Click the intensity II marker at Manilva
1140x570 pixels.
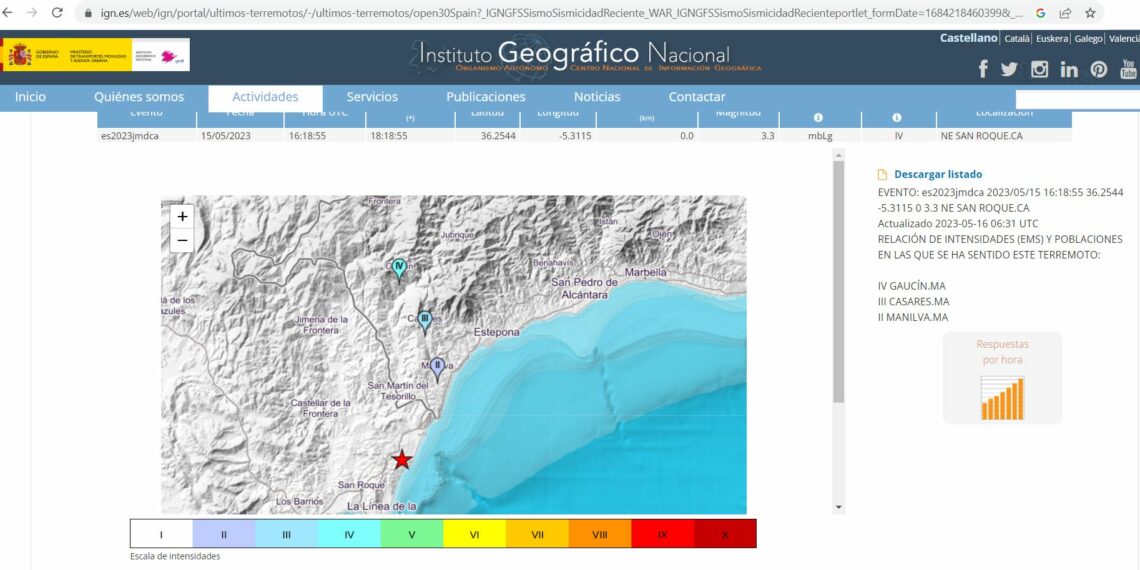pos(437,367)
